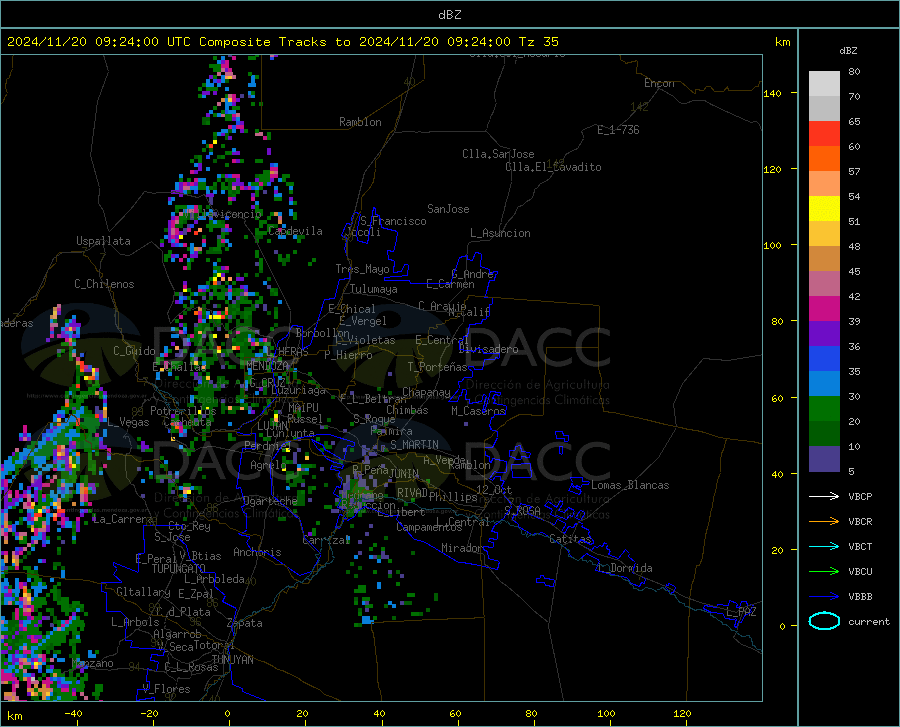Click the 'E_1-736' map label

pyautogui.click(x=618, y=130)
